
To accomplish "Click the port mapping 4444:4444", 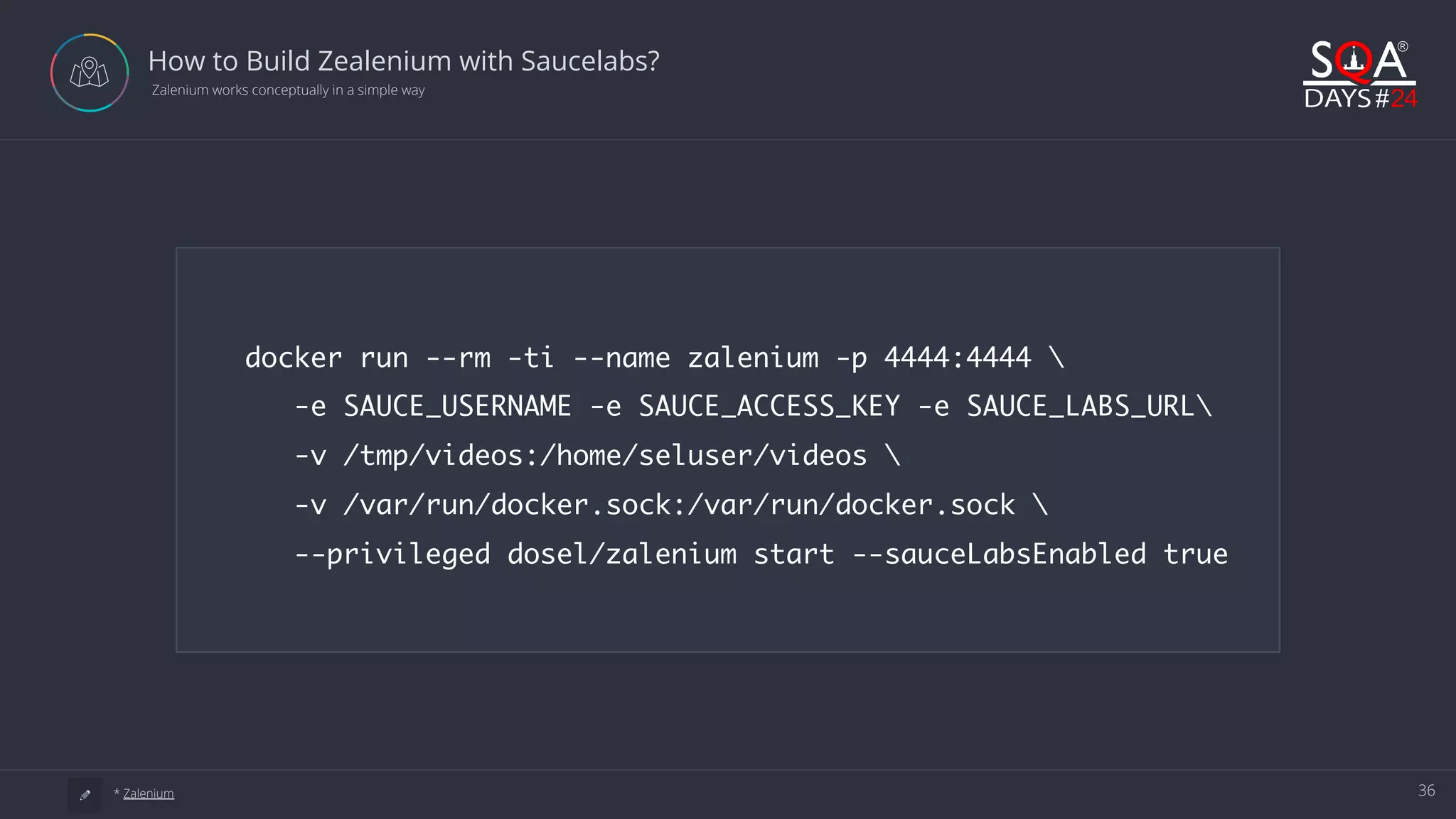I will click(957, 358).
